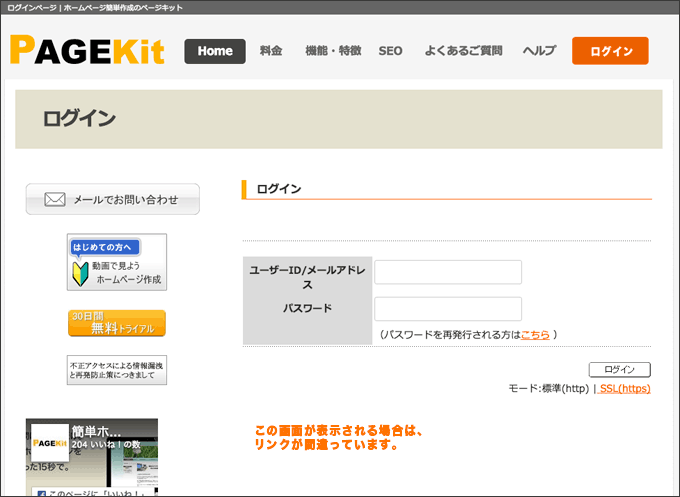This screenshot has width=680, height=497.
Task: Click the orange この画面が表示される場合は warning text
Action: [x=338, y=438]
